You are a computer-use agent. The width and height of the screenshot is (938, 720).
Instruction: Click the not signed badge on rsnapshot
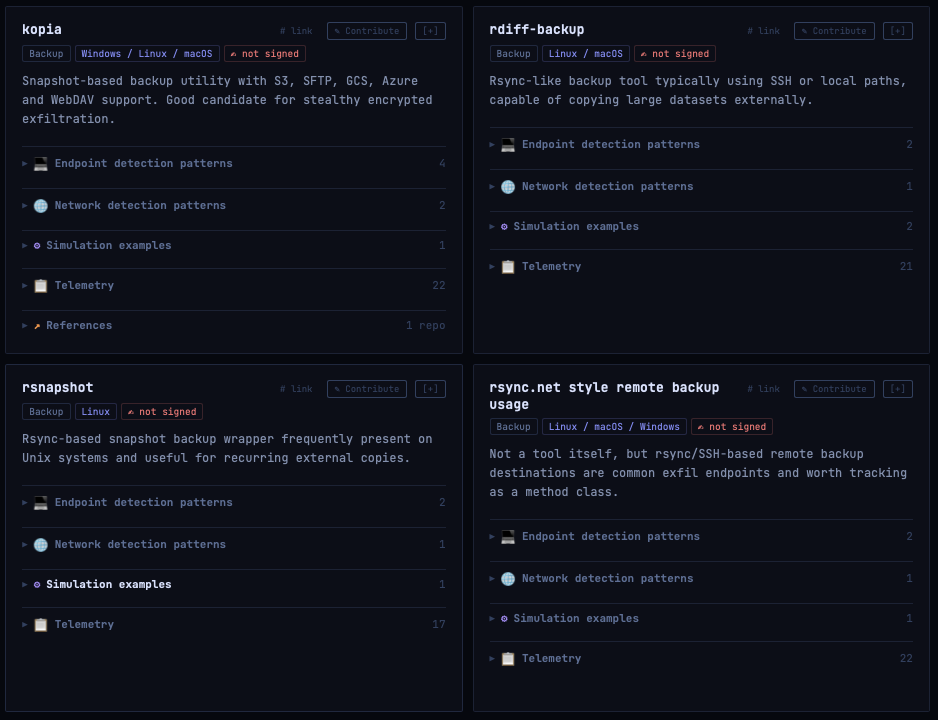click(161, 412)
